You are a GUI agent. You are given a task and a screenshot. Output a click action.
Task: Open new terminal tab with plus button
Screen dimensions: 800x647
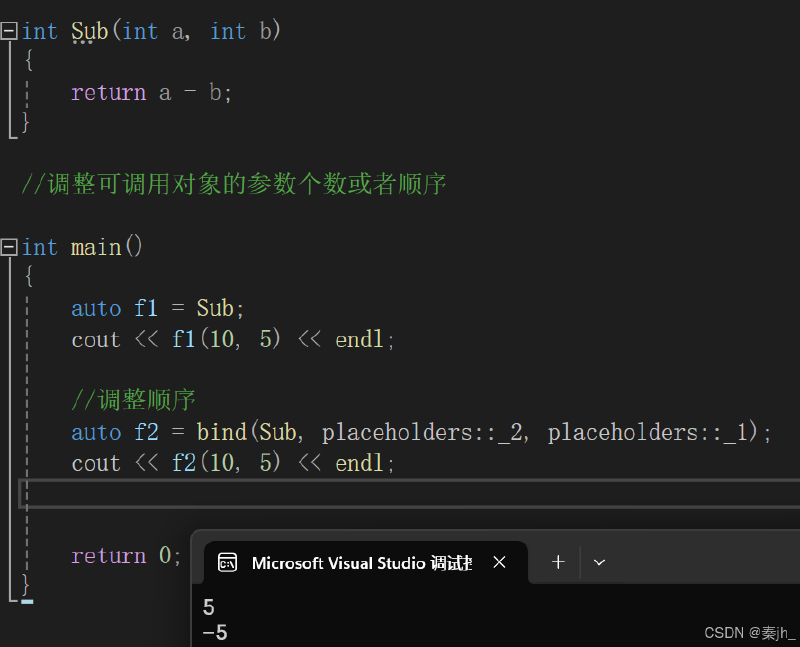pyautogui.click(x=558, y=562)
